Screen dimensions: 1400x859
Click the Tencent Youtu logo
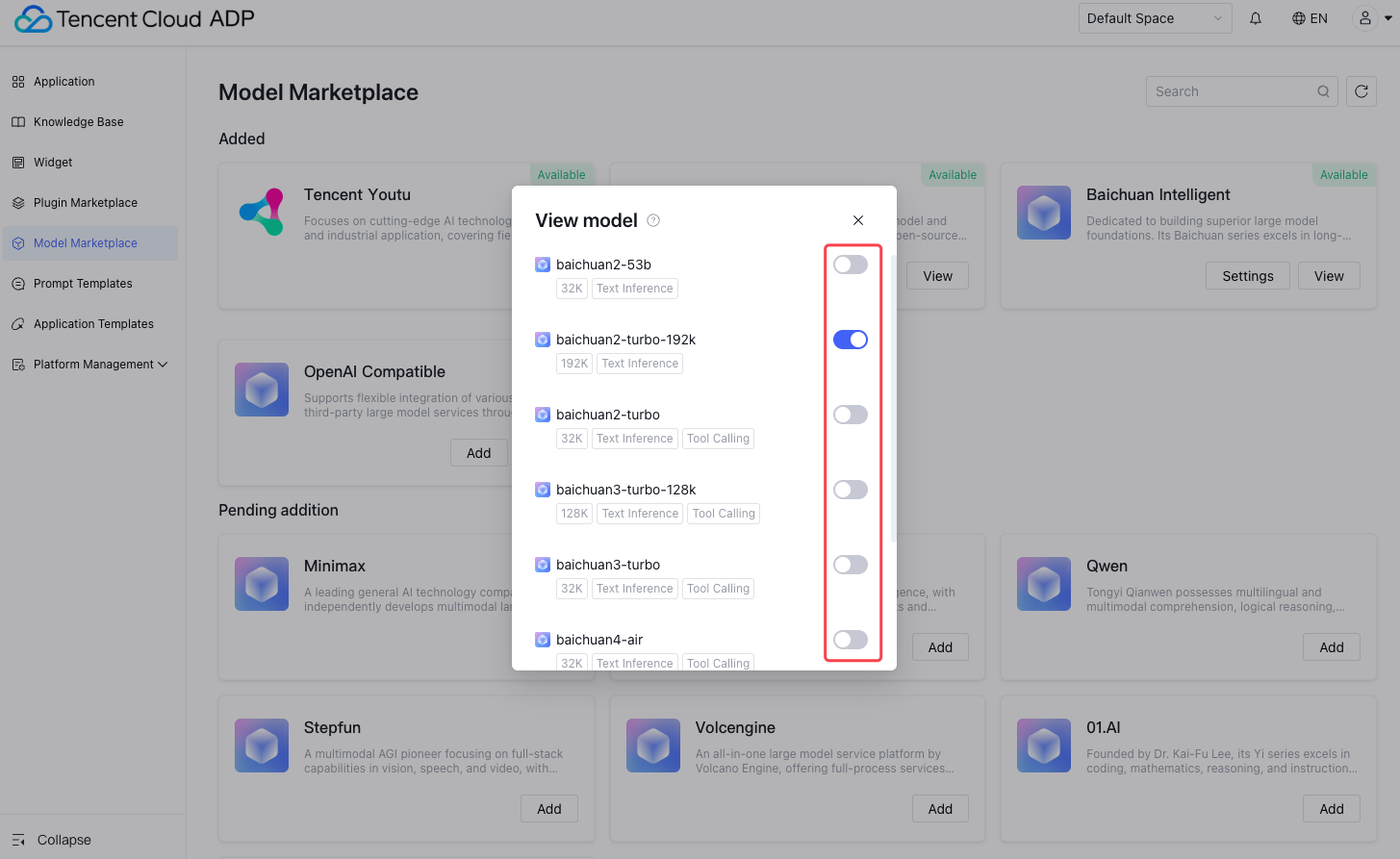tap(262, 212)
